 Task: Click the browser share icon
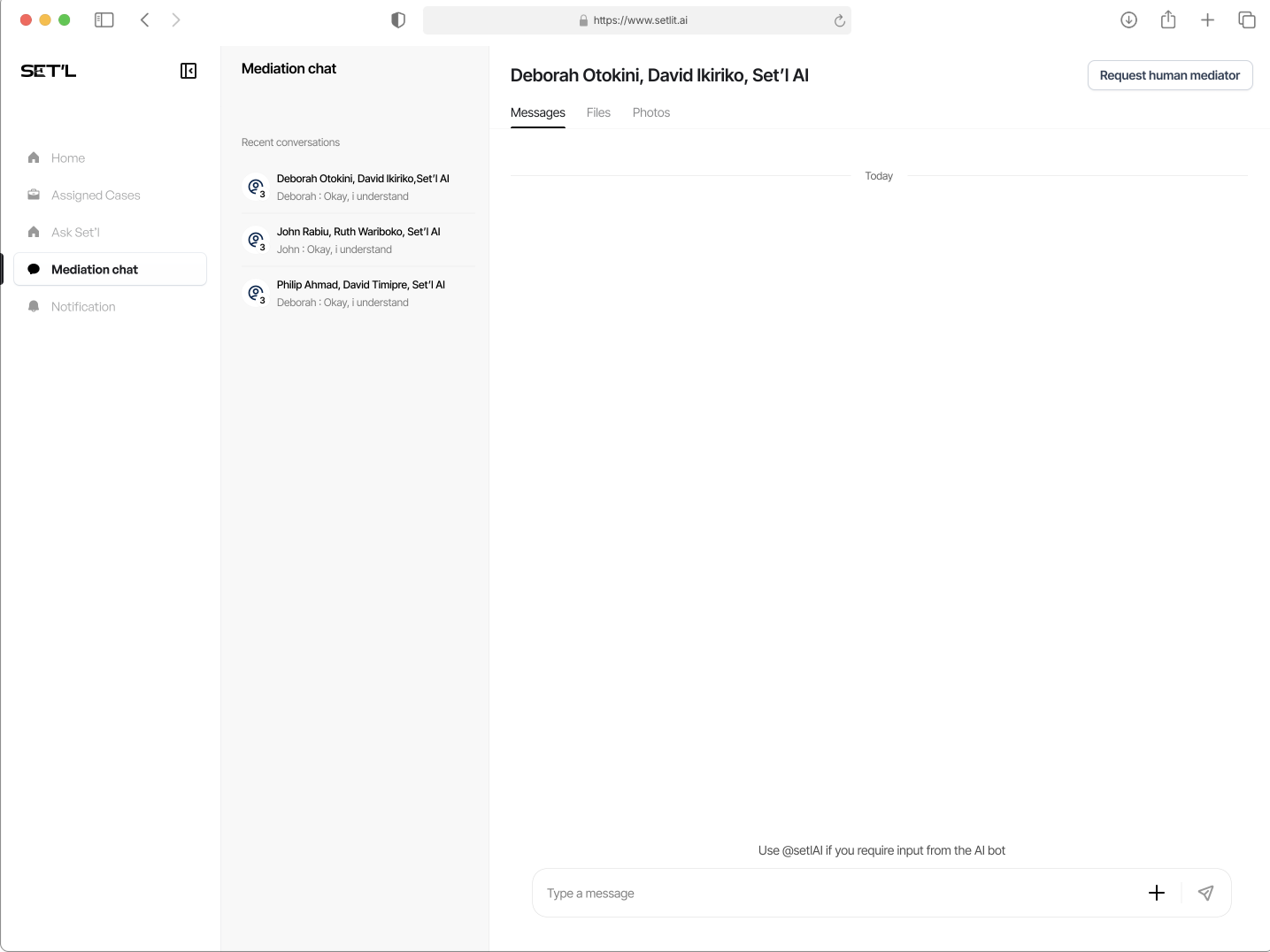coord(1168,20)
